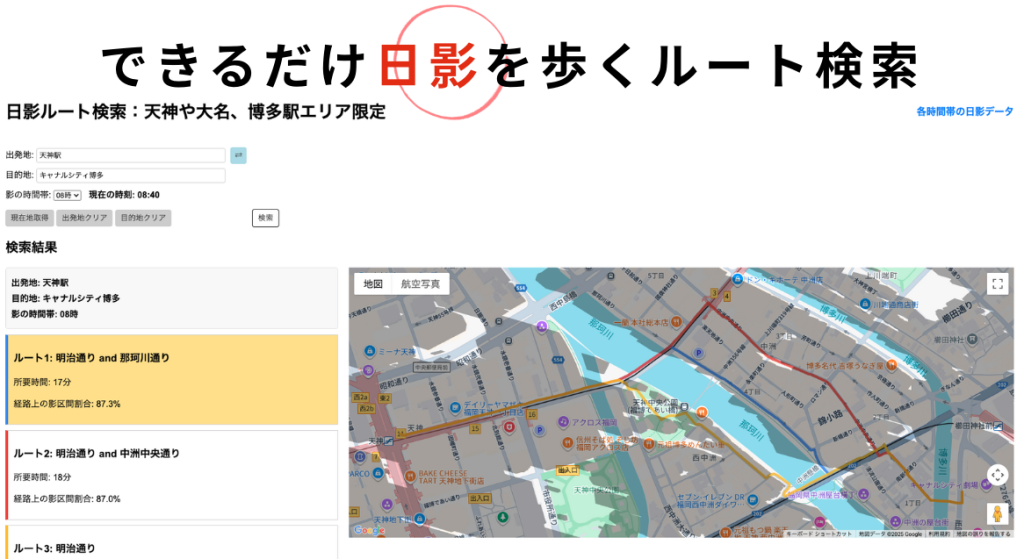Select Route 2 明治通り and 中洲中央通り card
Image resolution: width=1024 pixels, height=559 pixels.
pos(172,475)
